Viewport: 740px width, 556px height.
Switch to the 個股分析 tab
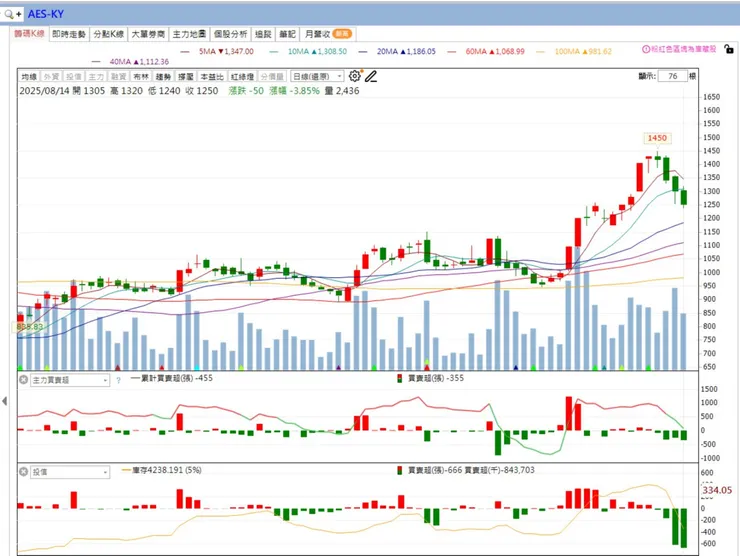point(230,34)
